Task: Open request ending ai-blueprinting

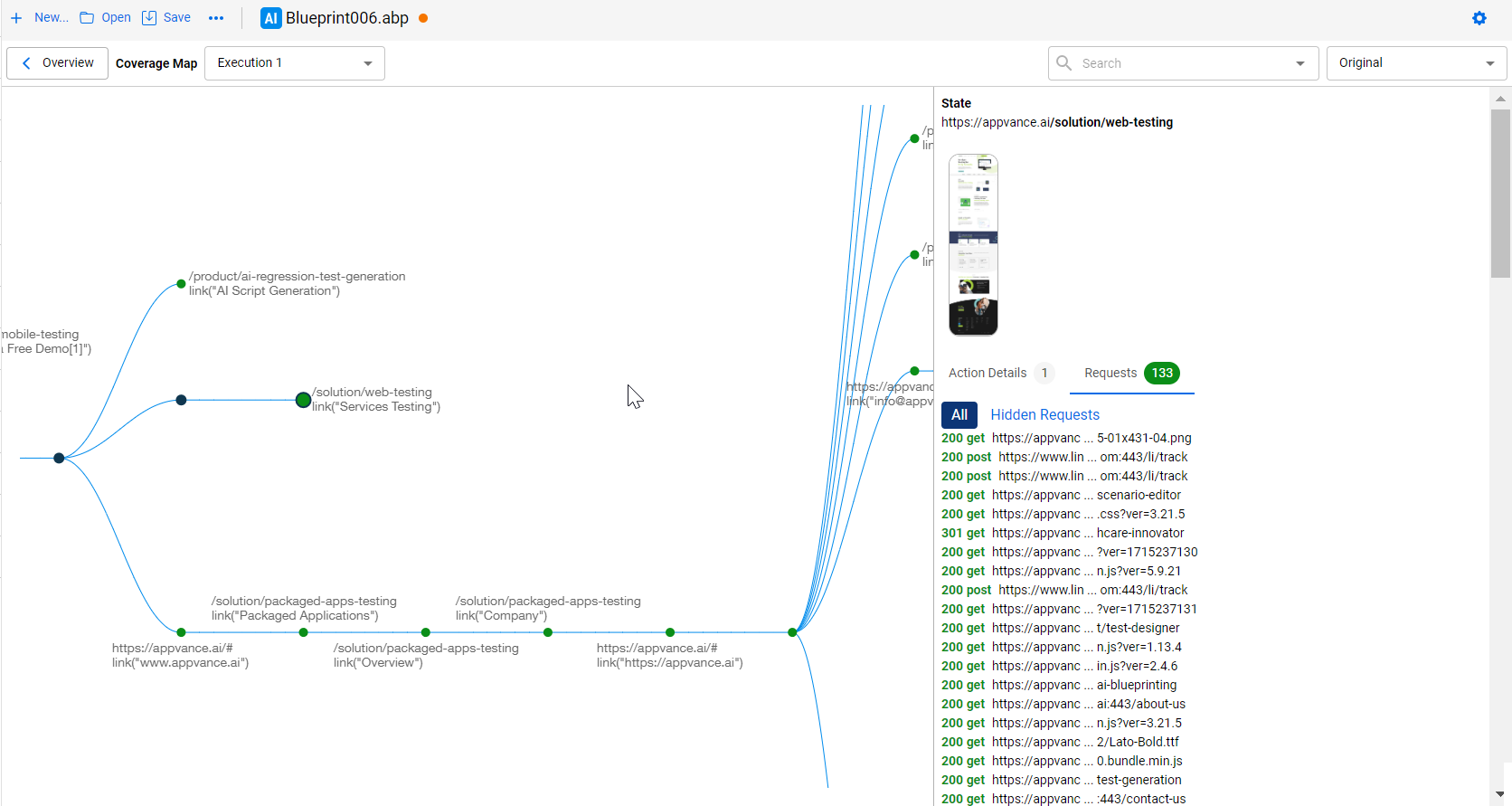Action: pyautogui.click(x=1059, y=685)
